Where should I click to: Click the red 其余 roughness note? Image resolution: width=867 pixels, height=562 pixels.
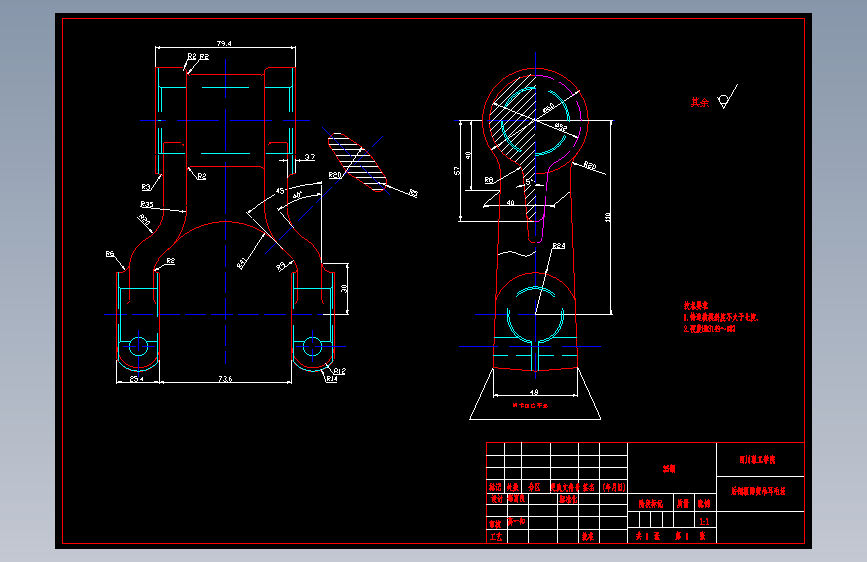click(699, 102)
